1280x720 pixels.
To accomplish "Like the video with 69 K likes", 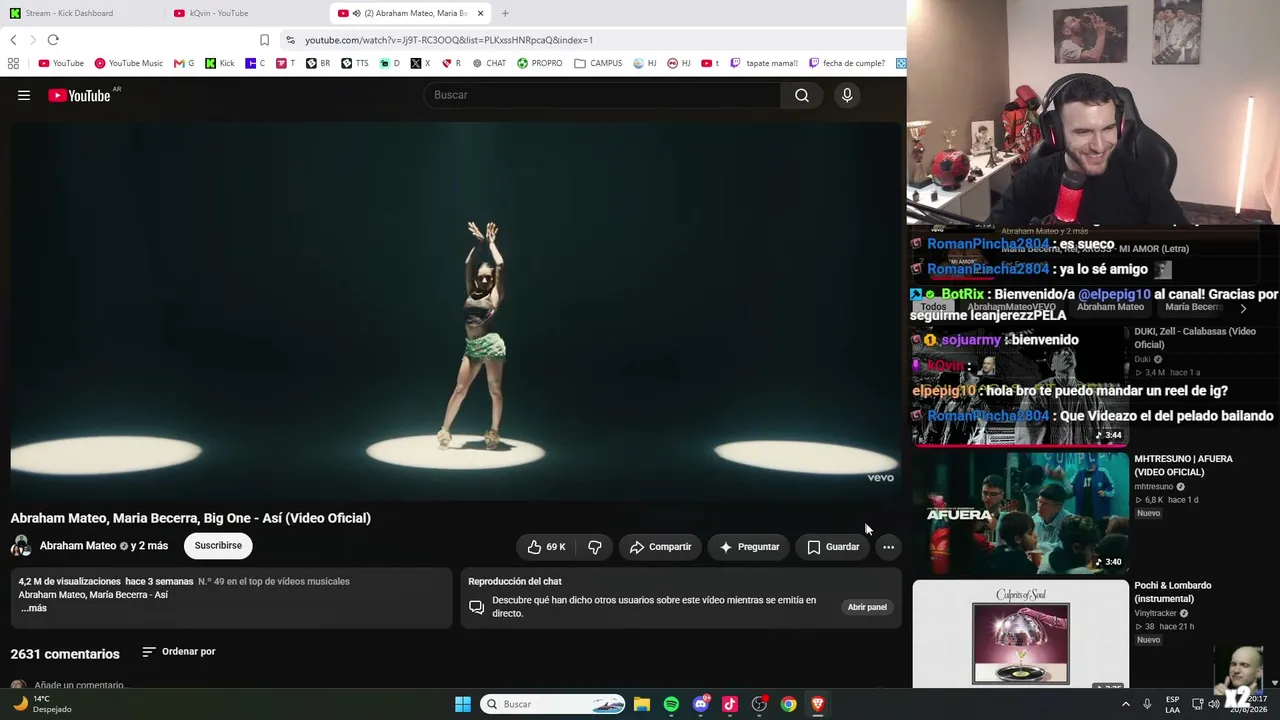I will (x=546, y=547).
